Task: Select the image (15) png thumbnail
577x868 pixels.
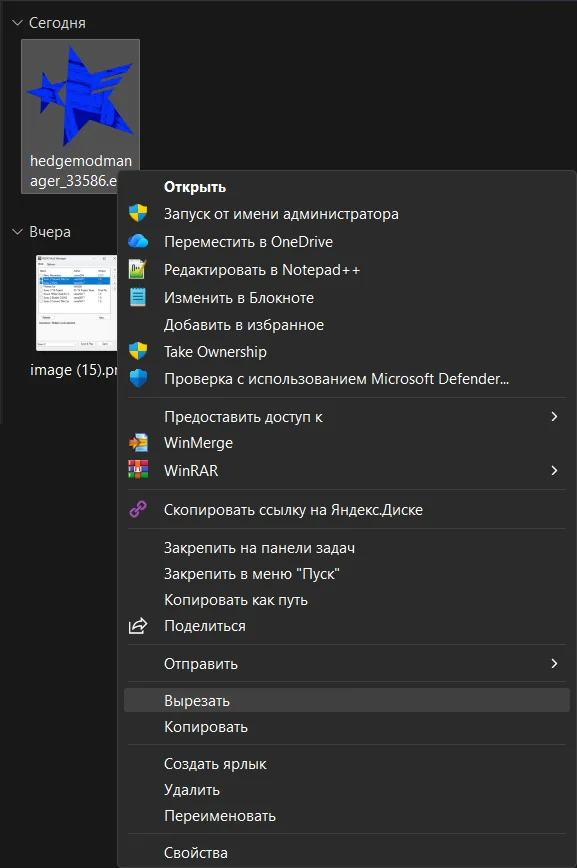Action: click(x=75, y=317)
